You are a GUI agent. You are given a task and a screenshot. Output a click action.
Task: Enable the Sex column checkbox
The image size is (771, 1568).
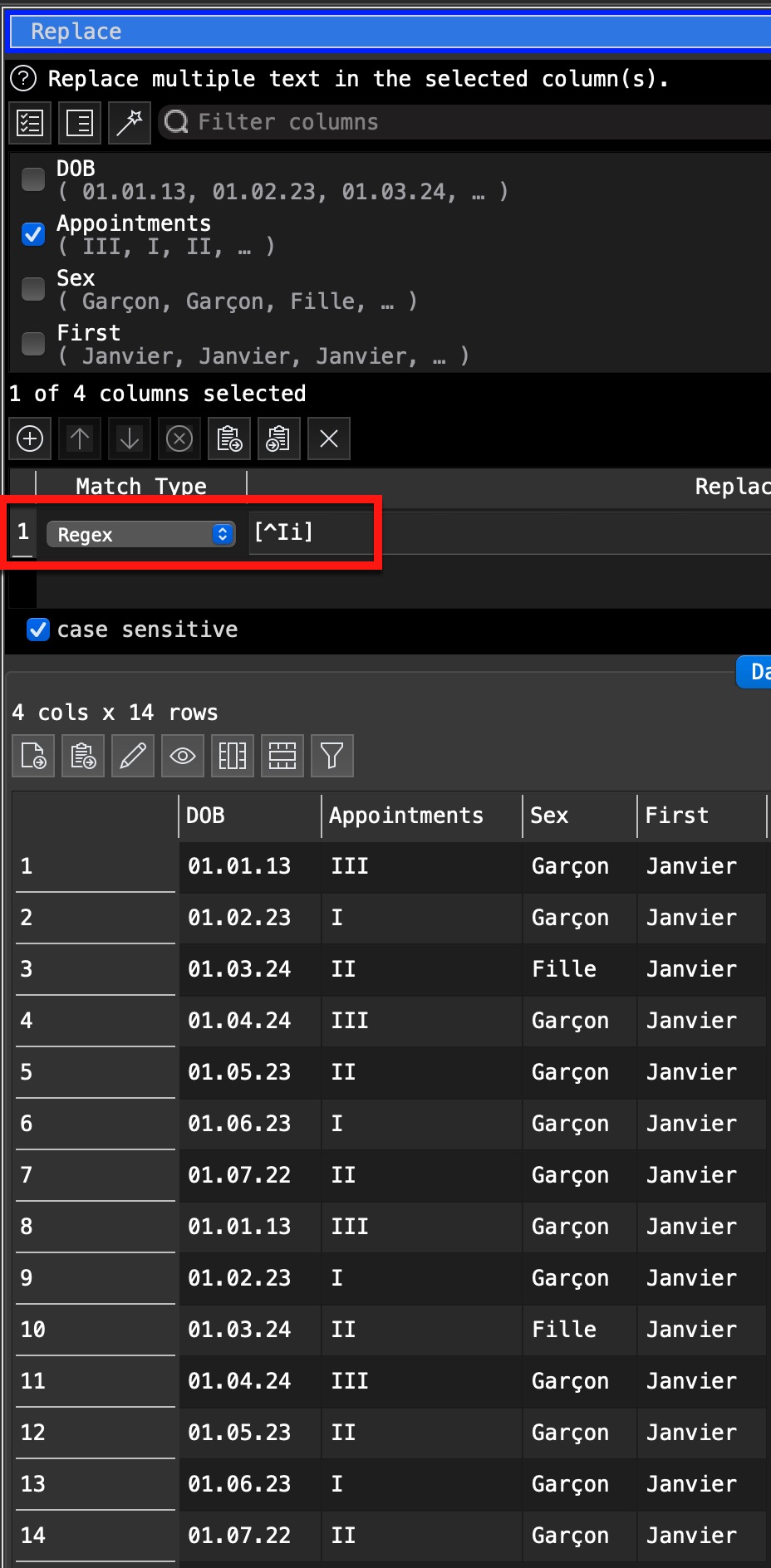(x=33, y=289)
